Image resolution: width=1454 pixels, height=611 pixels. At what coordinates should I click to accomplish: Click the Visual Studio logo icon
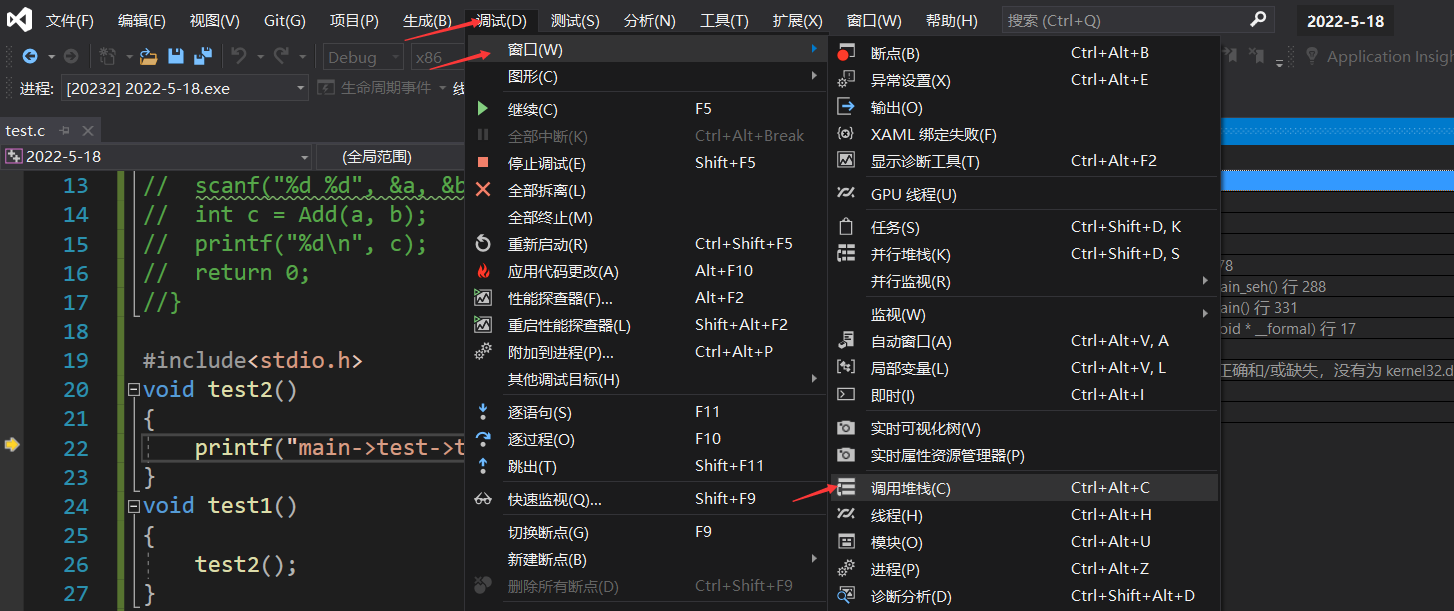click(19, 19)
